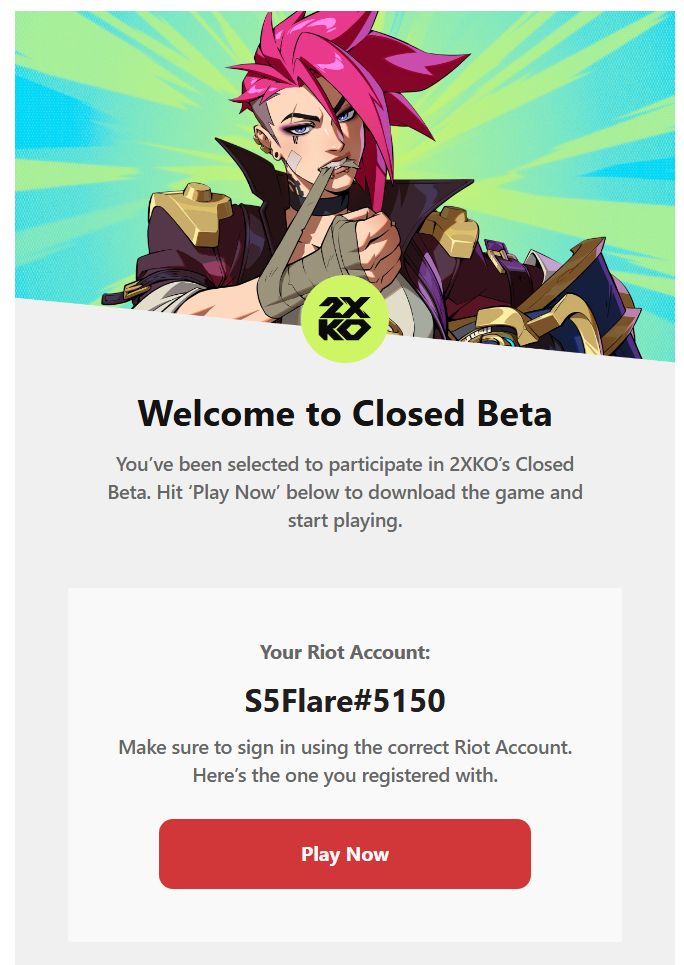Click the Your Riot Account label
Image resolution: width=684 pixels, height=965 pixels.
pyautogui.click(x=344, y=653)
